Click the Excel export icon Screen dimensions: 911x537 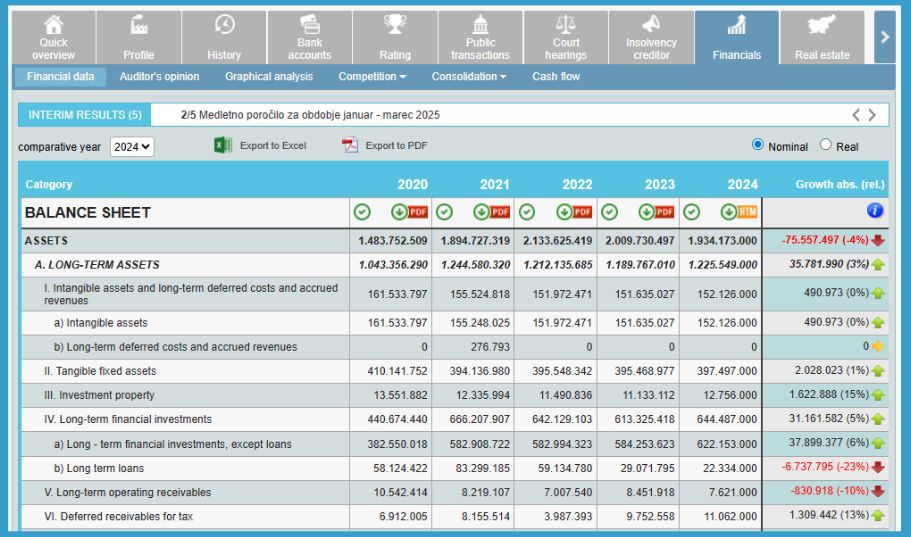pos(223,145)
